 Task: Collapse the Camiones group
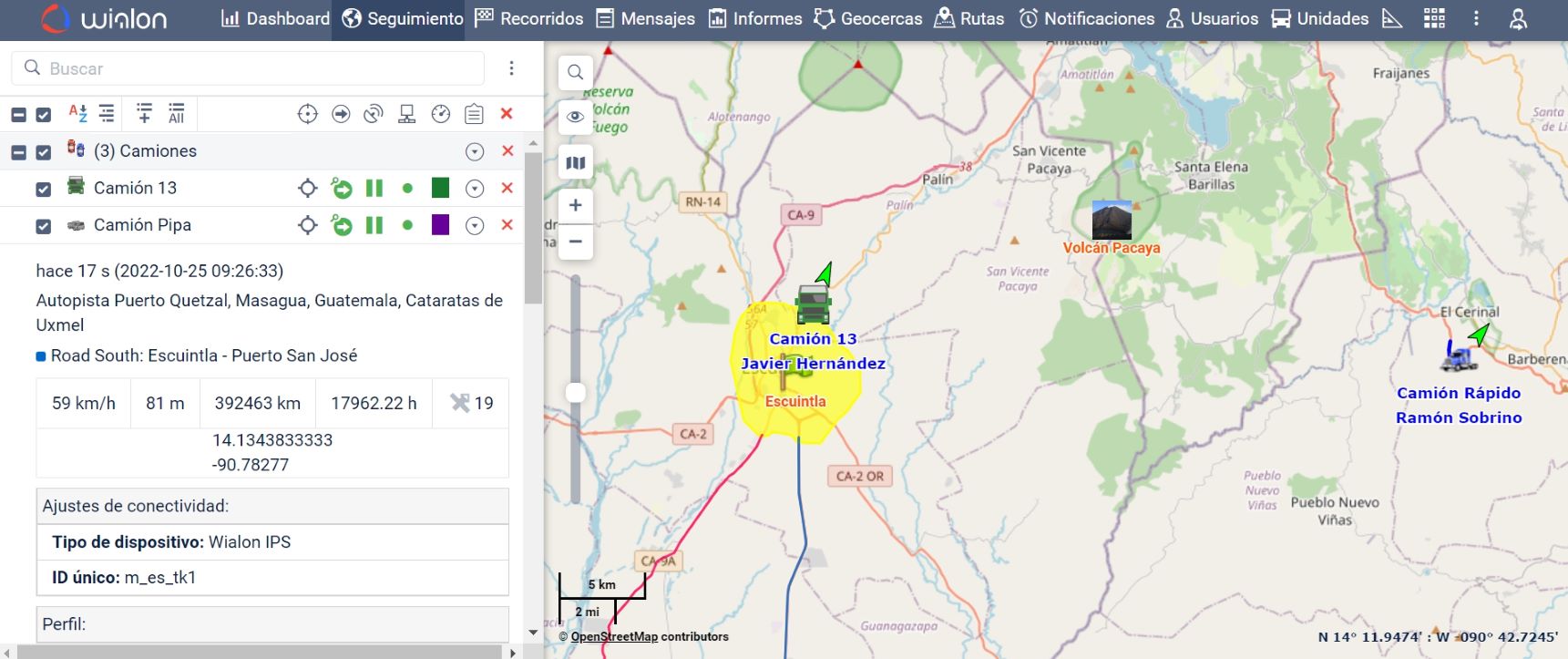pos(18,152)
